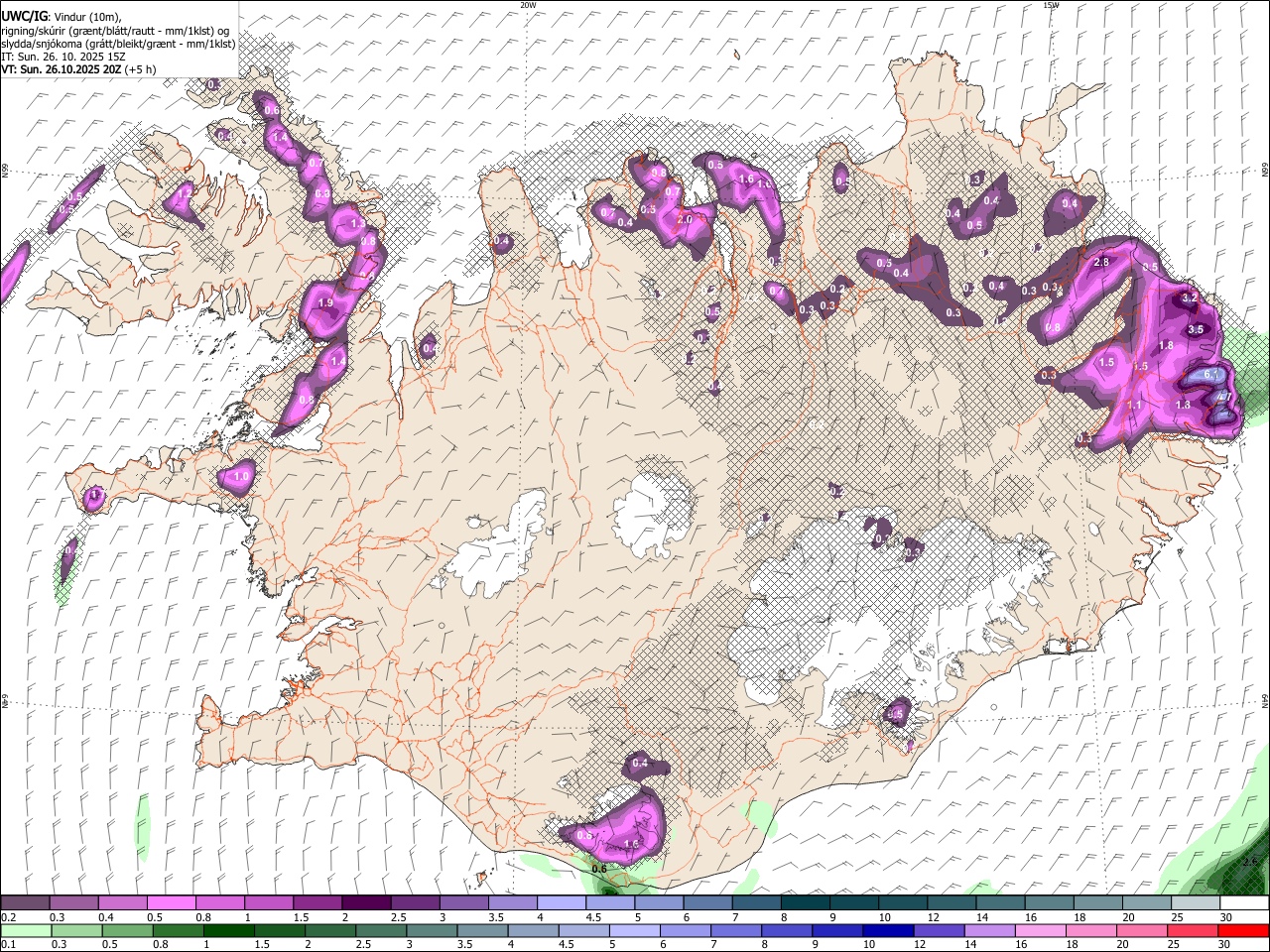
Task: Click the 20W longitude label
Action: click(x=529, y=5)
